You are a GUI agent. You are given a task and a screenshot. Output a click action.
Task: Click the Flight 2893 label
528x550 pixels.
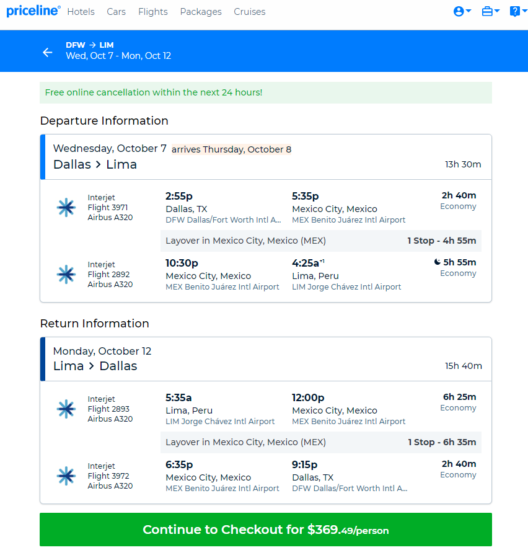pos(108,409)
